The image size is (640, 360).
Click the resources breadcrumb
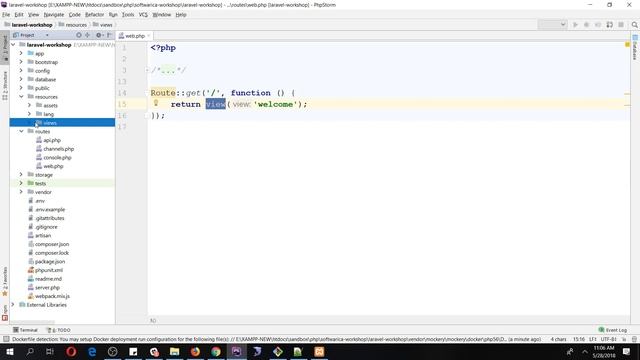[x=73, y=25]
